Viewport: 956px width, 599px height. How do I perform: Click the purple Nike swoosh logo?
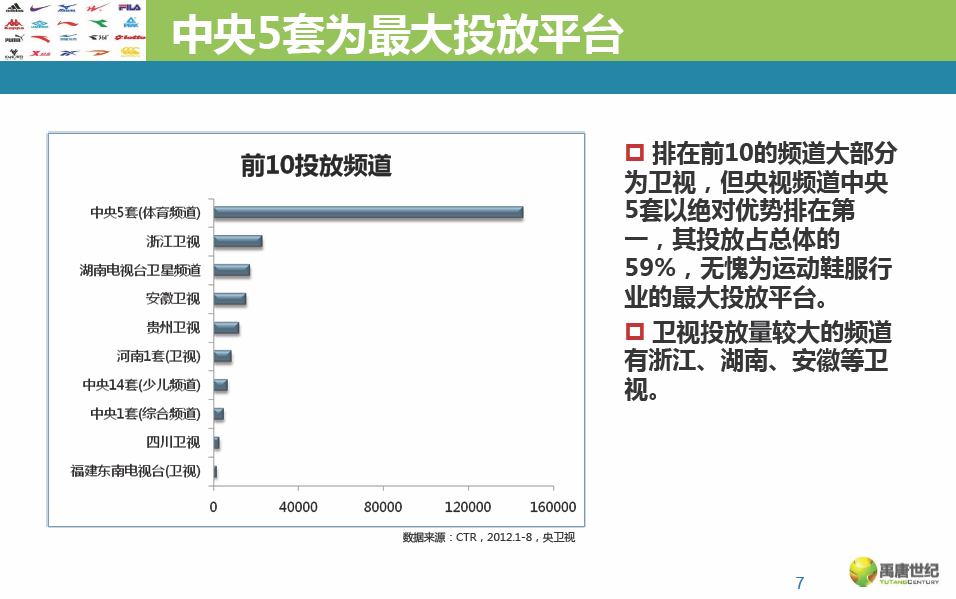pos(40,8)
